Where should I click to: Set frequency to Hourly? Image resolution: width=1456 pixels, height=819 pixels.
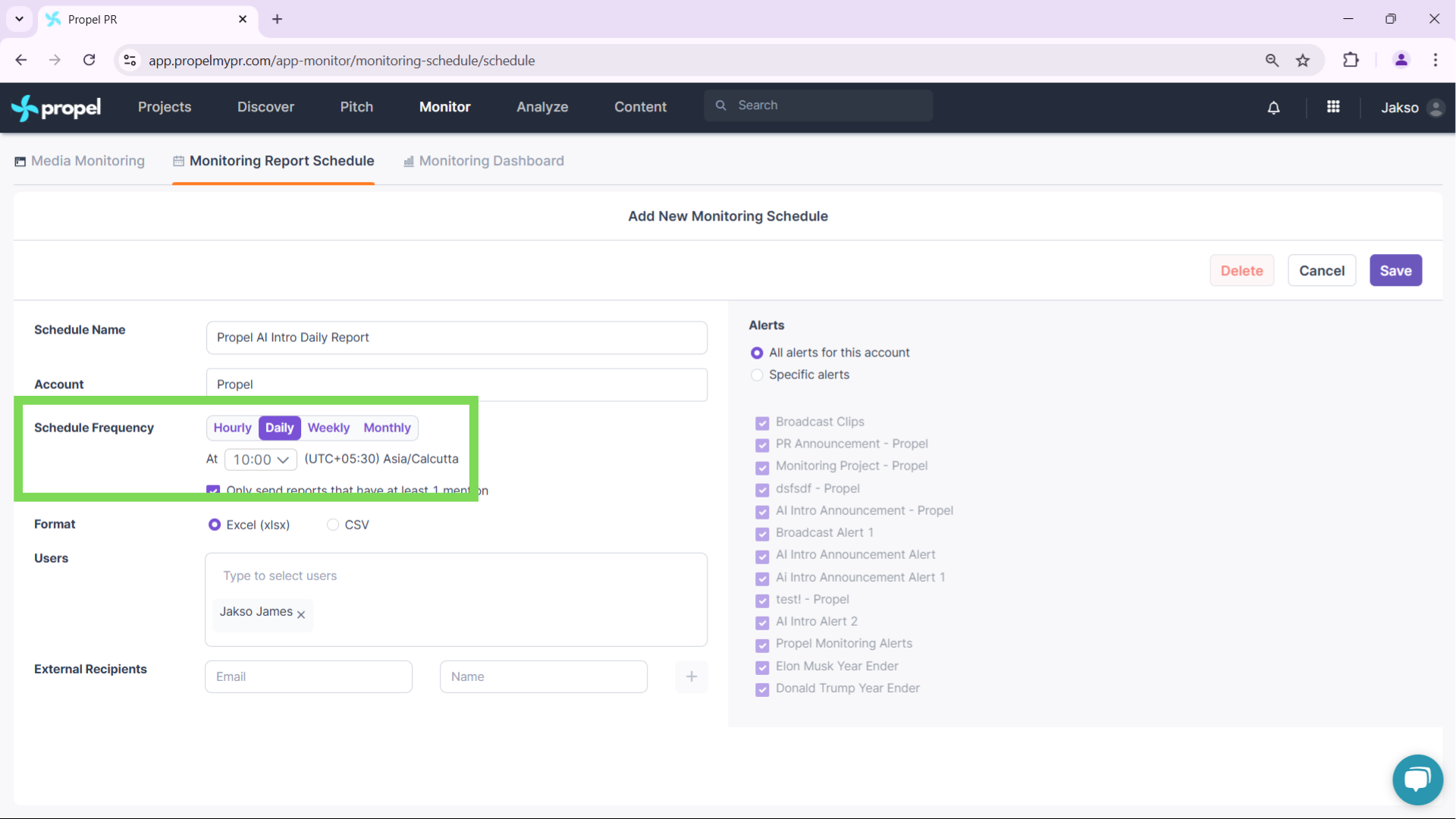[x=232, y=428]
